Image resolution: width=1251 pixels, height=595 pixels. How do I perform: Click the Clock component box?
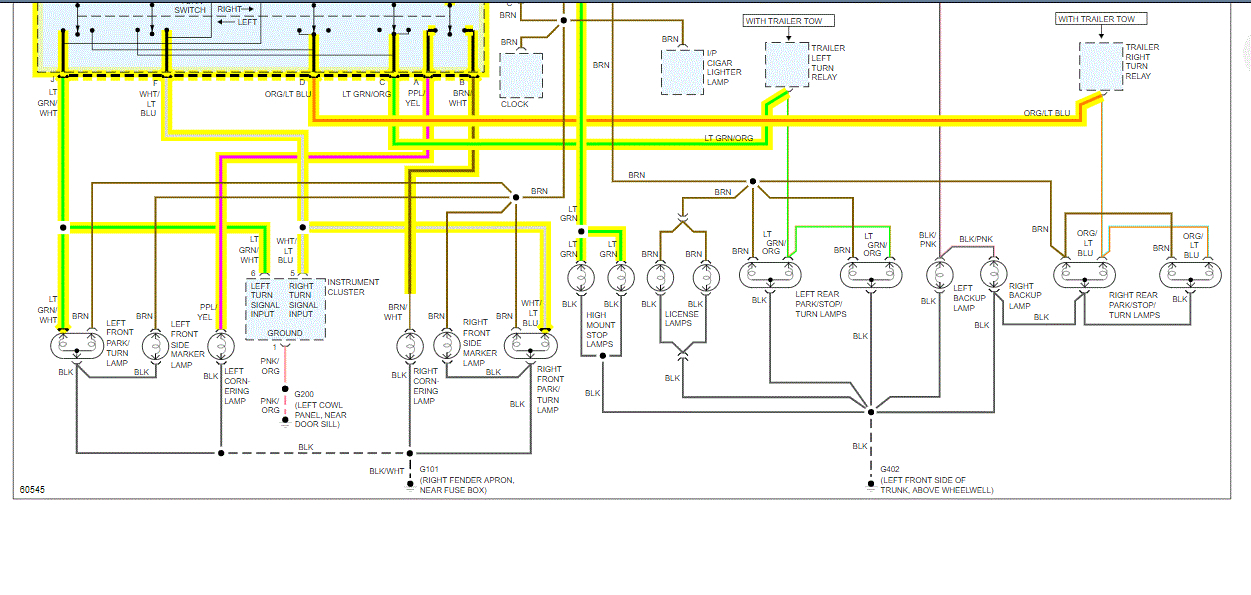(521, 74)
